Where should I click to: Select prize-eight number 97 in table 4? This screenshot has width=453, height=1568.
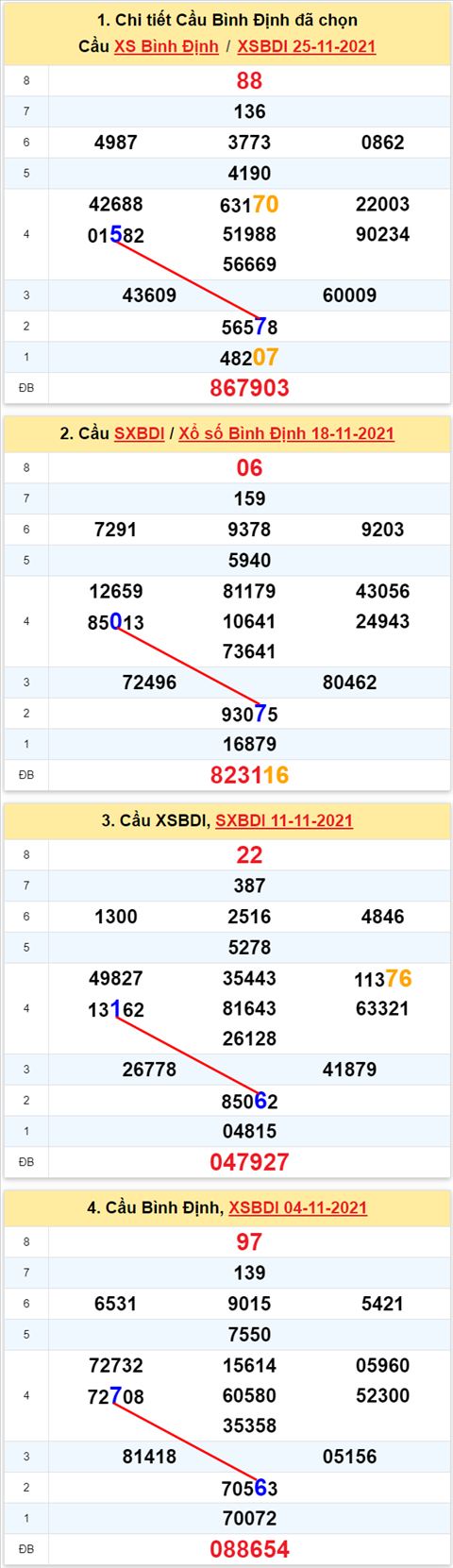249,1242
